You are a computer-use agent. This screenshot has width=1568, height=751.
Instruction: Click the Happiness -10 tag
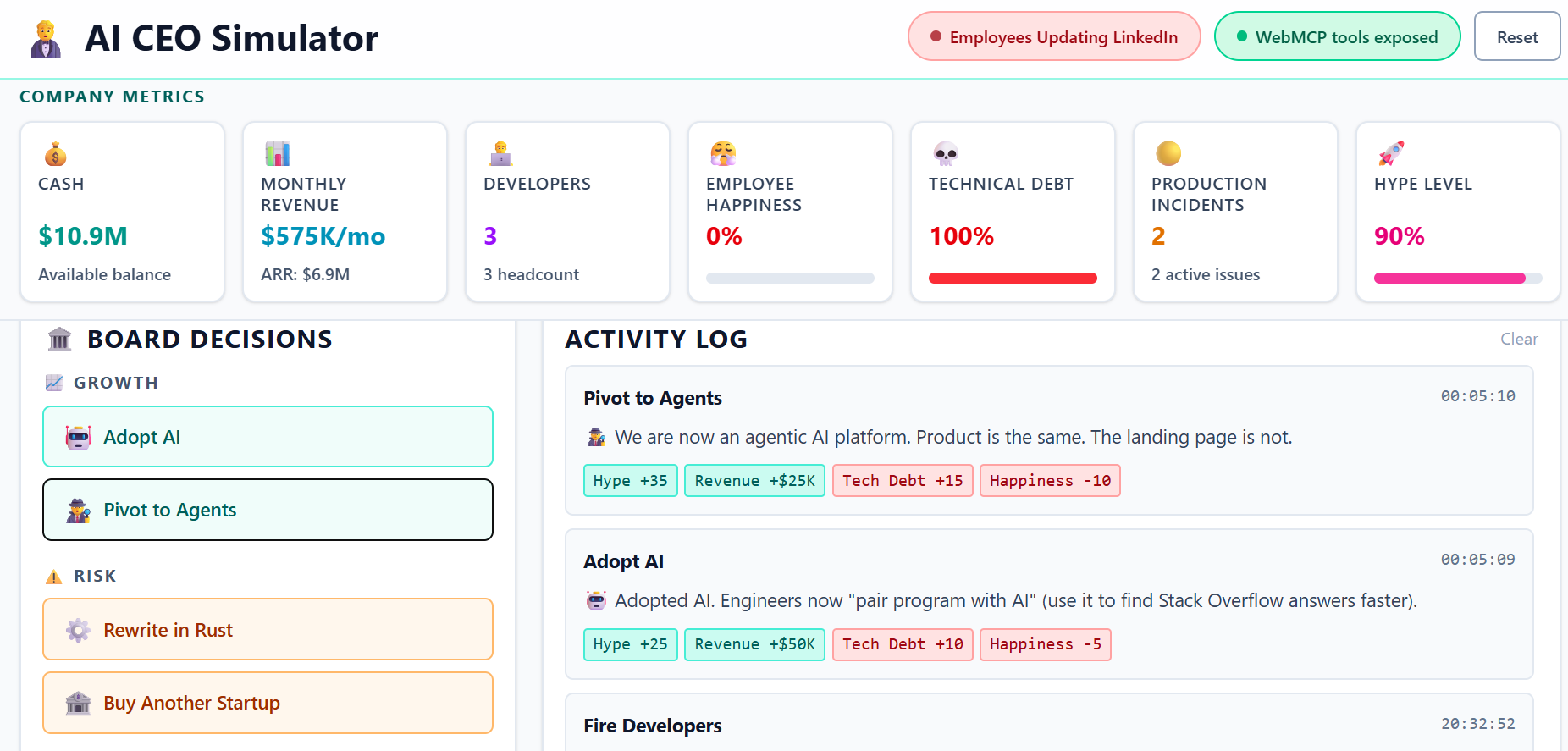coord(1050,481)
